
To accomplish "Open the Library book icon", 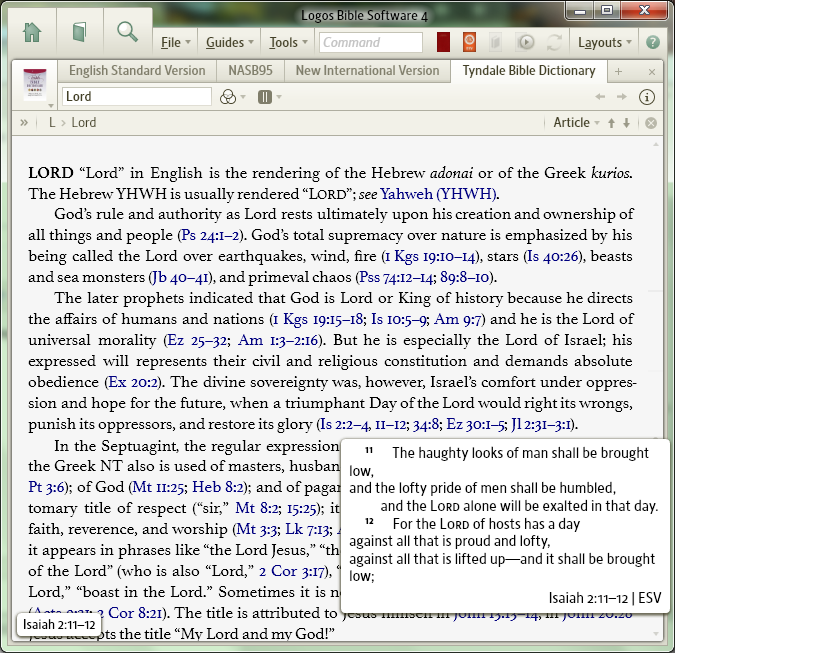I will (79, 32).
